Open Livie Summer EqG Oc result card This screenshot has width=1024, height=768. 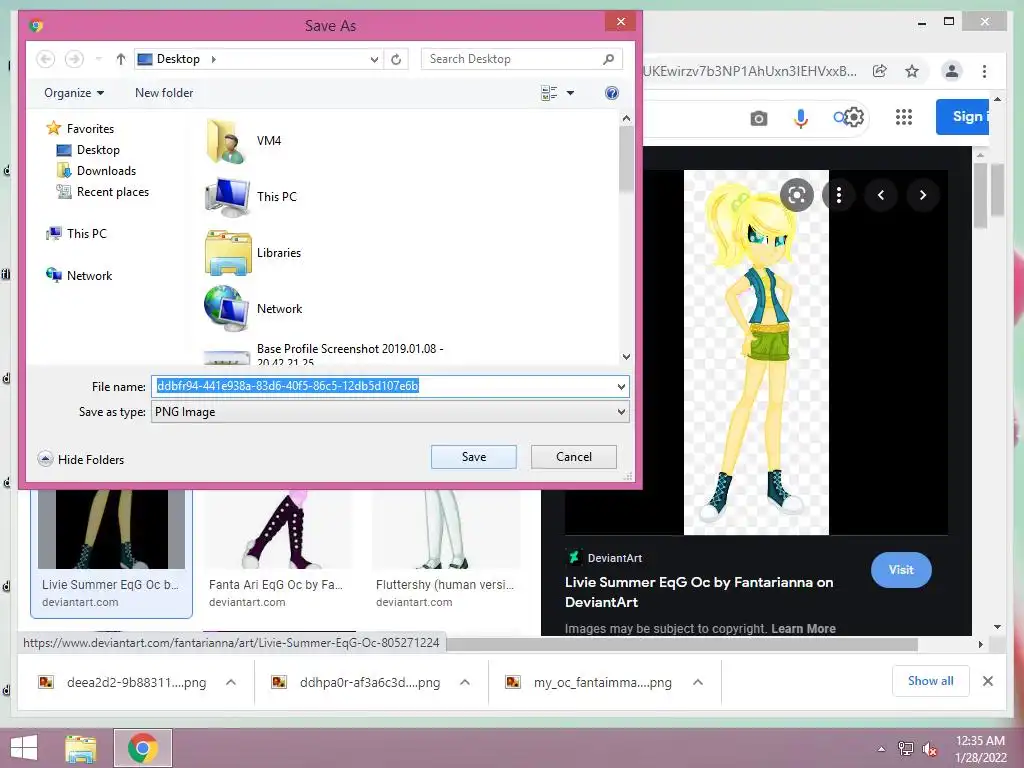[x=111, y=552]
